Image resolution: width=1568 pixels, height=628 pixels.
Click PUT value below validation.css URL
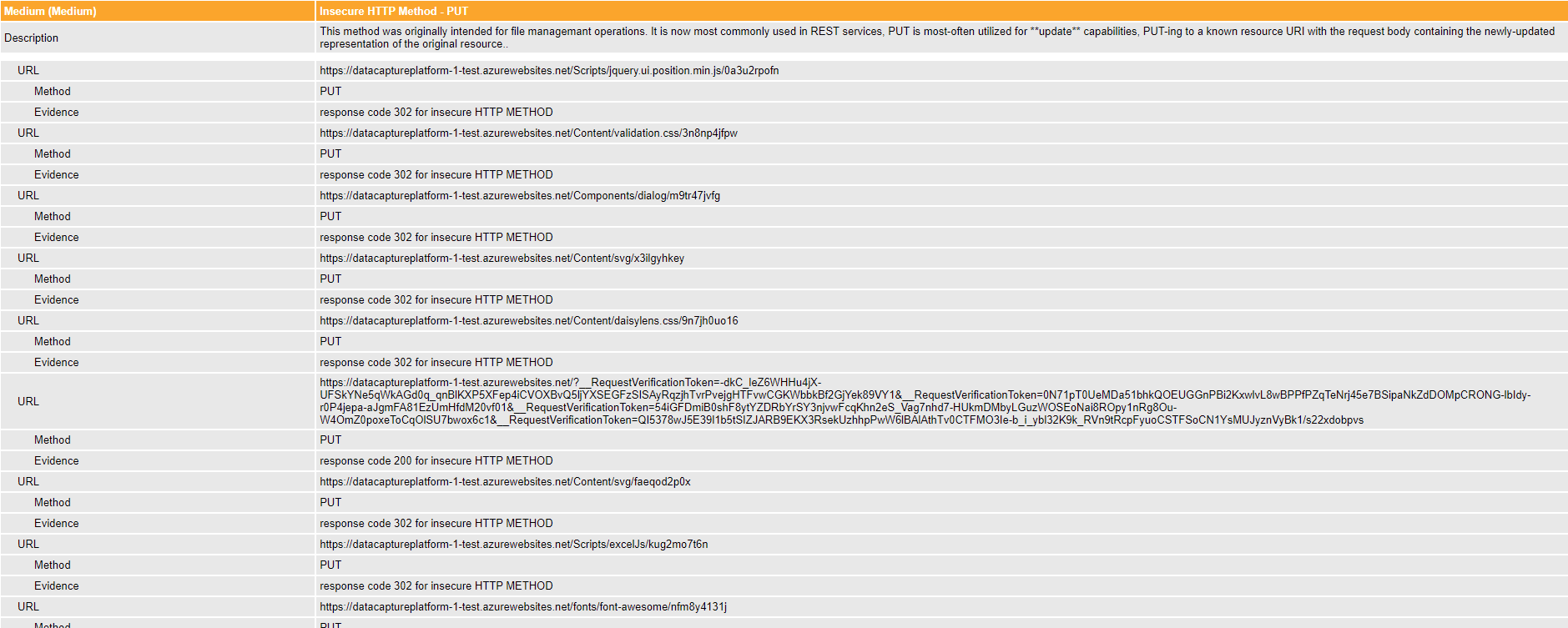click(330, 154)
